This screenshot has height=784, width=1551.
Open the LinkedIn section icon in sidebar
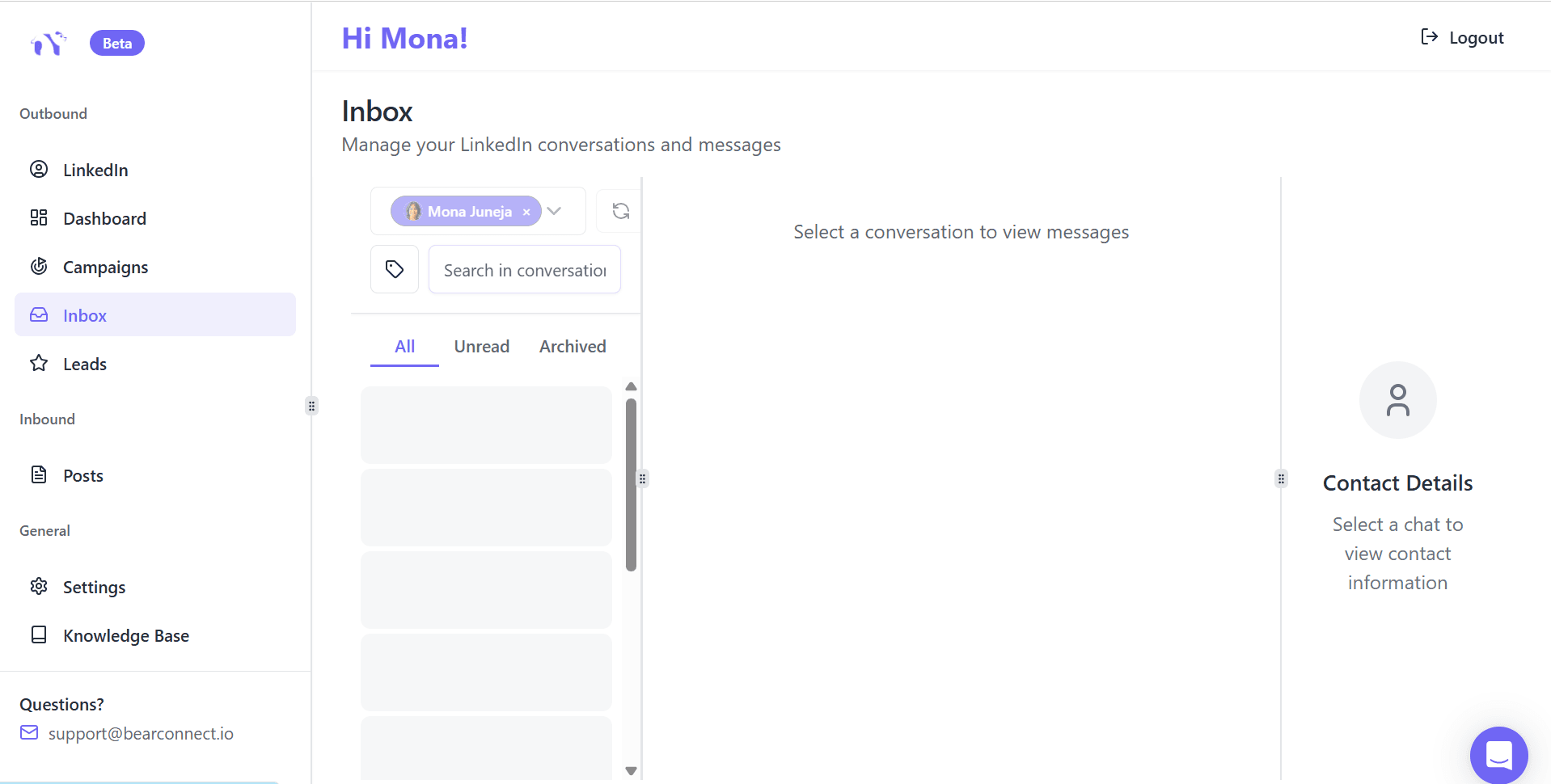(x=38, y=169)
